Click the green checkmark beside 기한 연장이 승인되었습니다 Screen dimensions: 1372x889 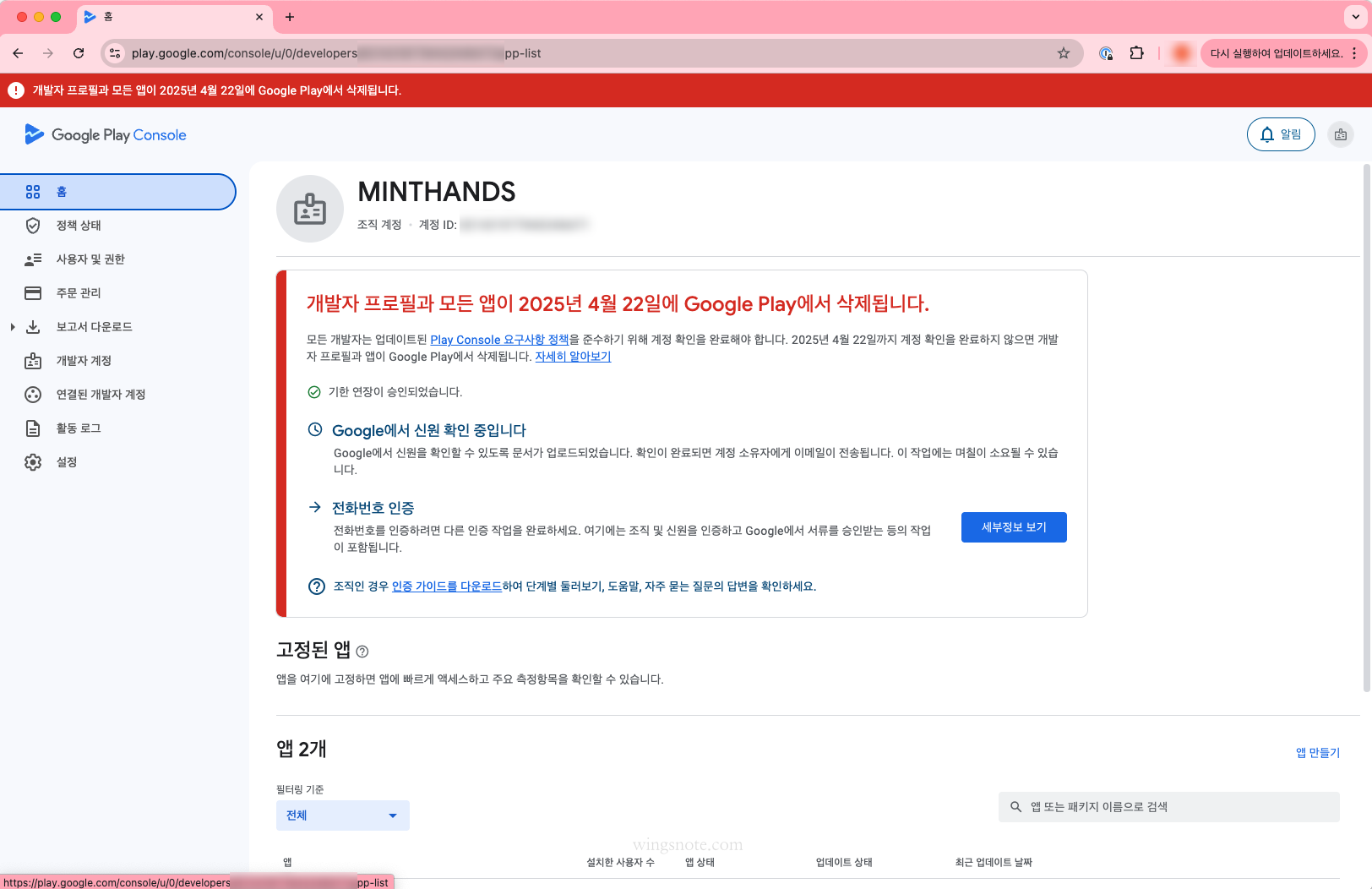314,392
